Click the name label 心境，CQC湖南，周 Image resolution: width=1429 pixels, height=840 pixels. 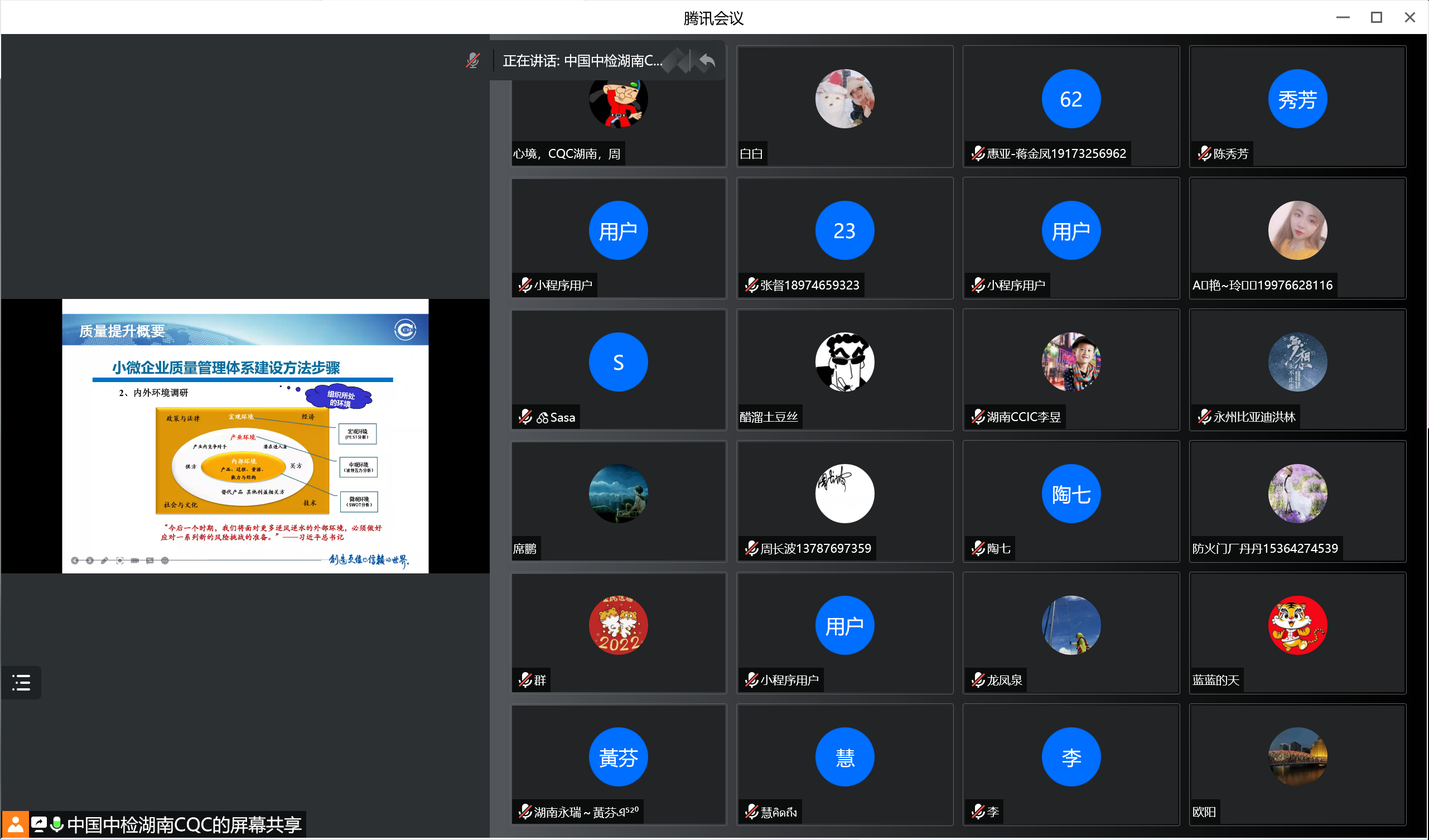click(x=567, y=154)
